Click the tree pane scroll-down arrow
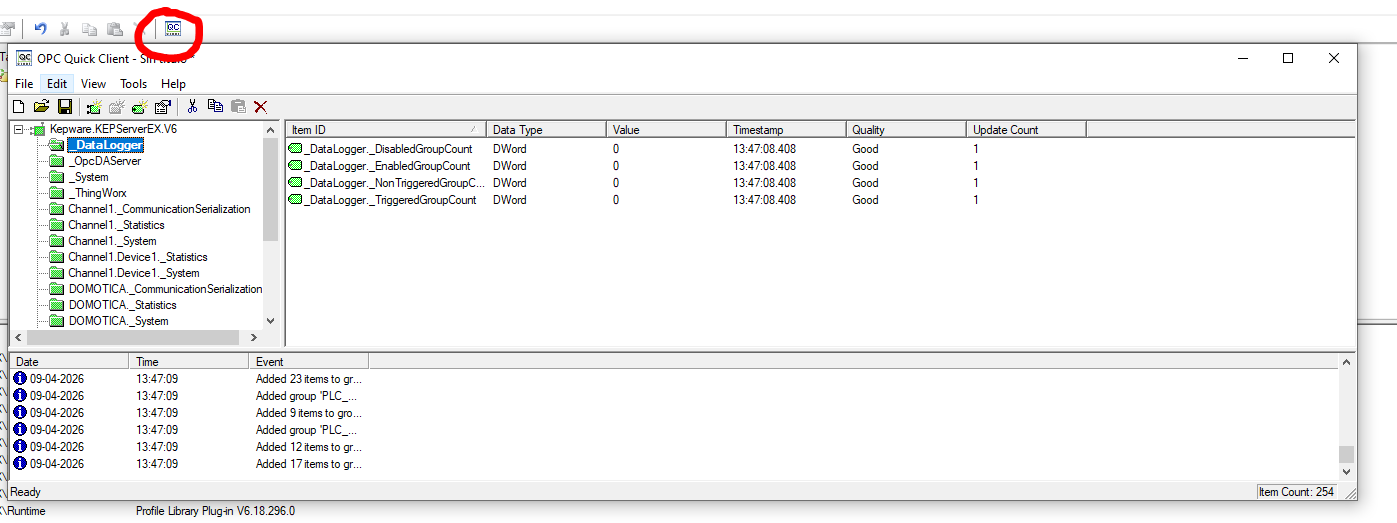Viewport: 1397px width, 523px height. [270, 321]
